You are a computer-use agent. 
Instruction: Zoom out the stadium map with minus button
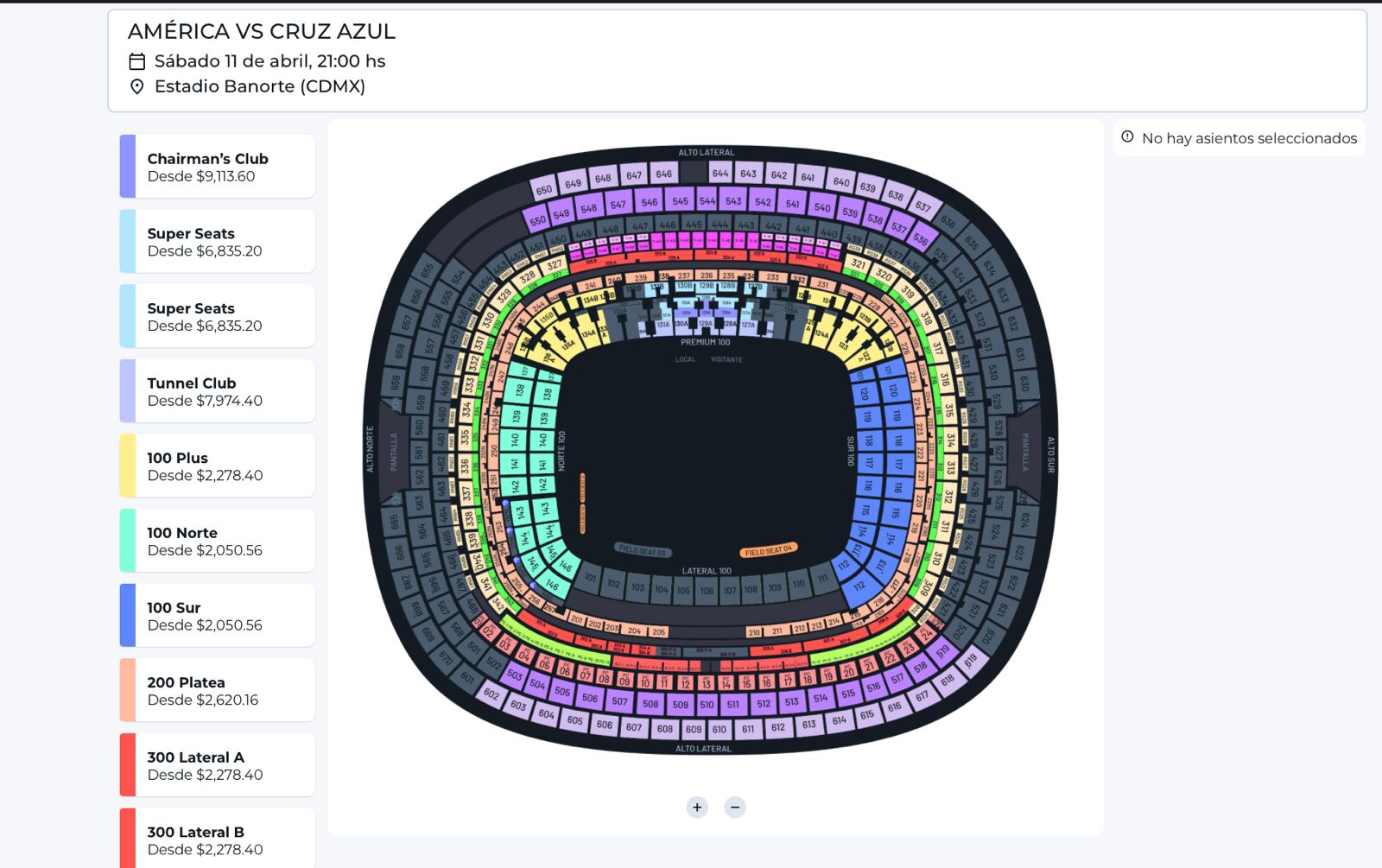pyautogui.click(x=735, y=808)
